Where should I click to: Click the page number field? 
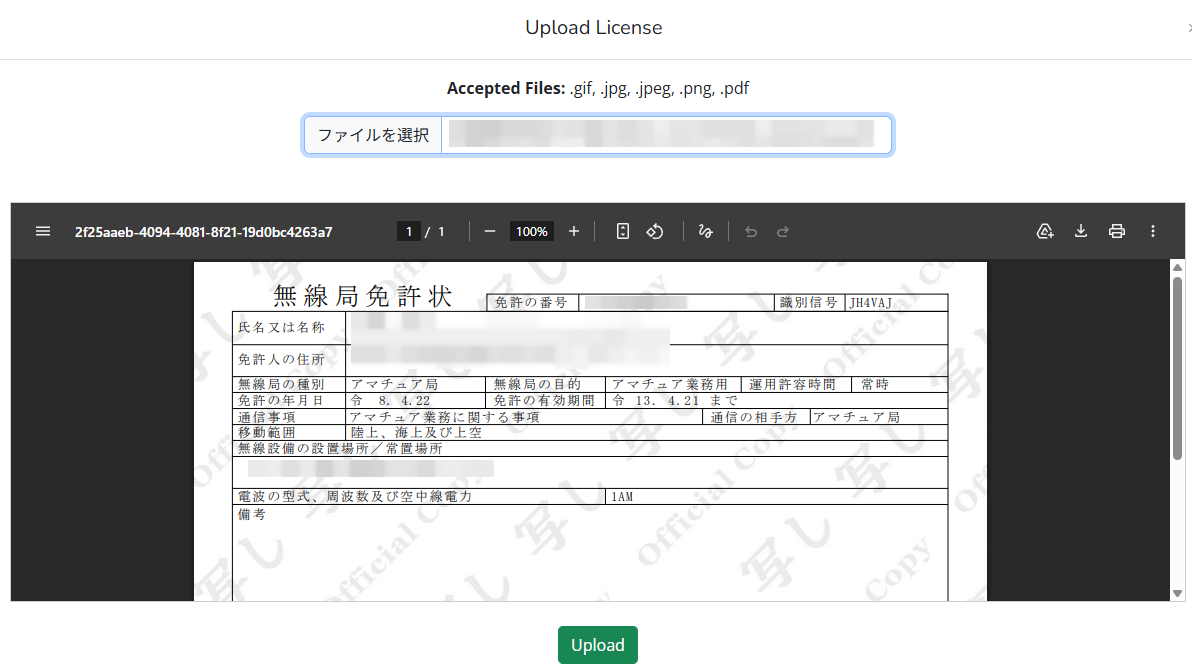point(408,231)
